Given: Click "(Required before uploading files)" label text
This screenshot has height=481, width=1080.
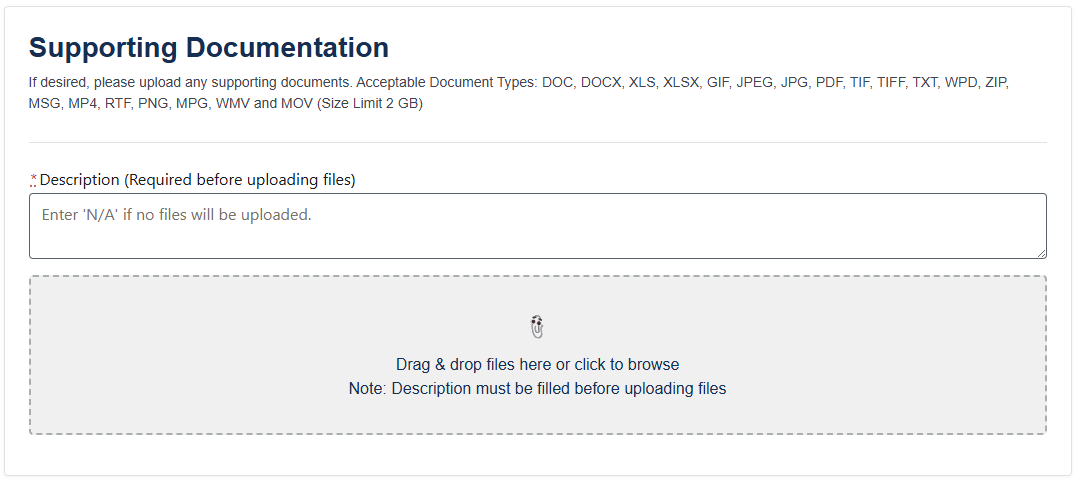Looking at the screenshot, I should [x=240, y=180].
